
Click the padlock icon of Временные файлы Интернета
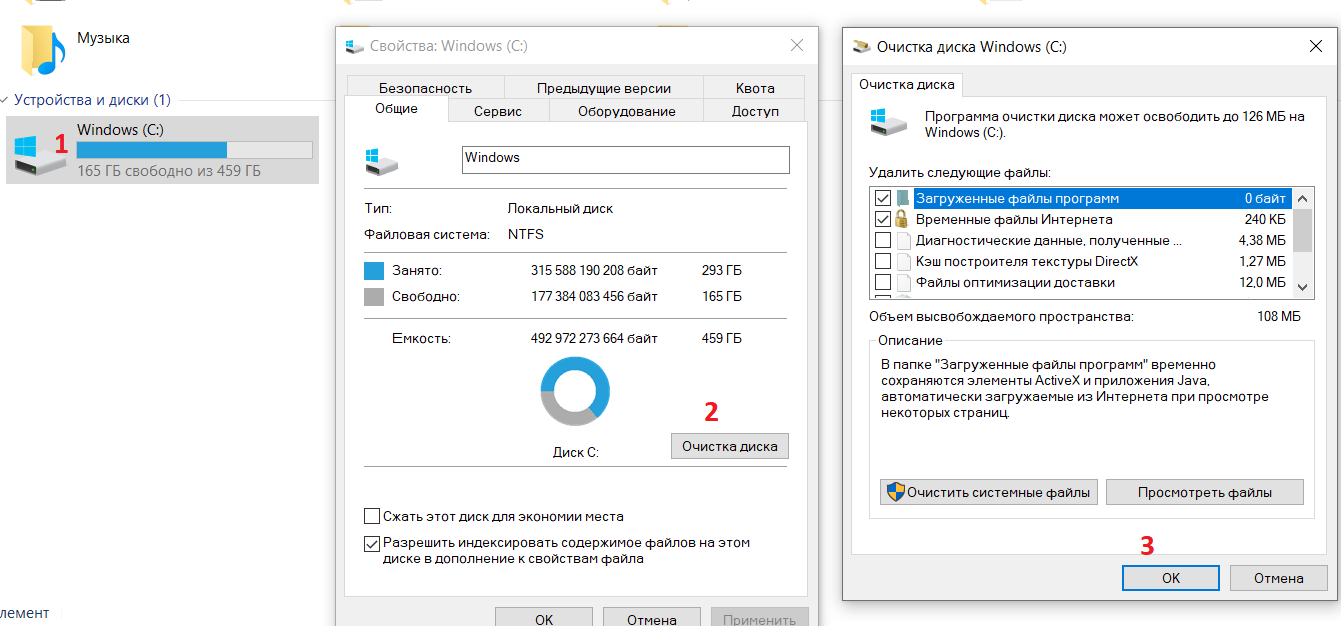coord(902,219)
